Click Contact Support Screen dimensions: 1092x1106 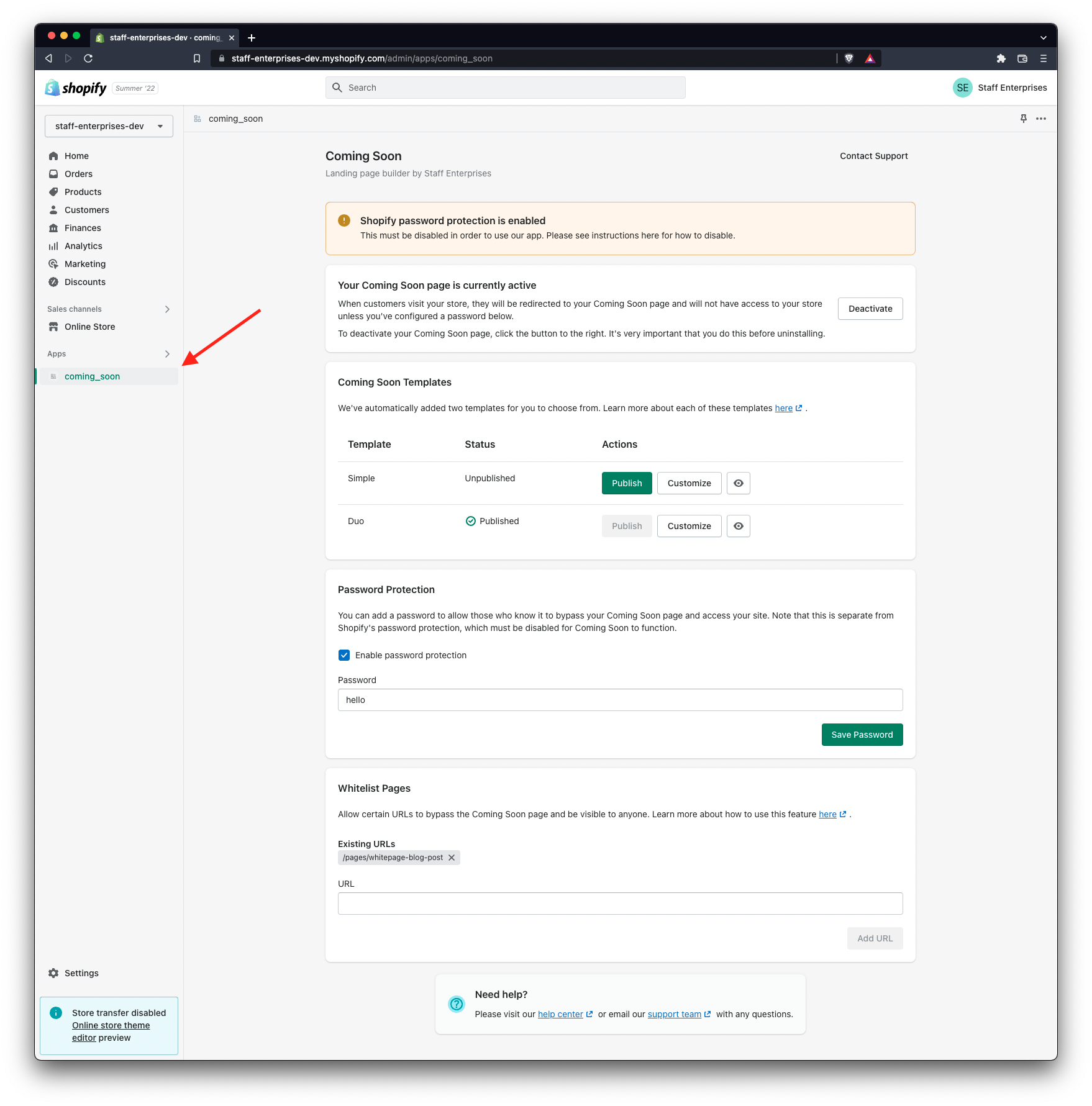[x=873, y=156]
